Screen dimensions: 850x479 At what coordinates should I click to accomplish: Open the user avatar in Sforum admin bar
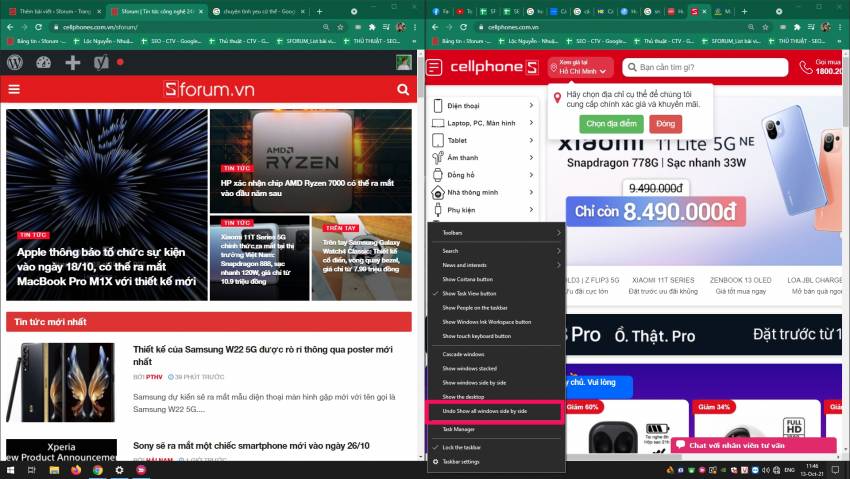[403, 62]
